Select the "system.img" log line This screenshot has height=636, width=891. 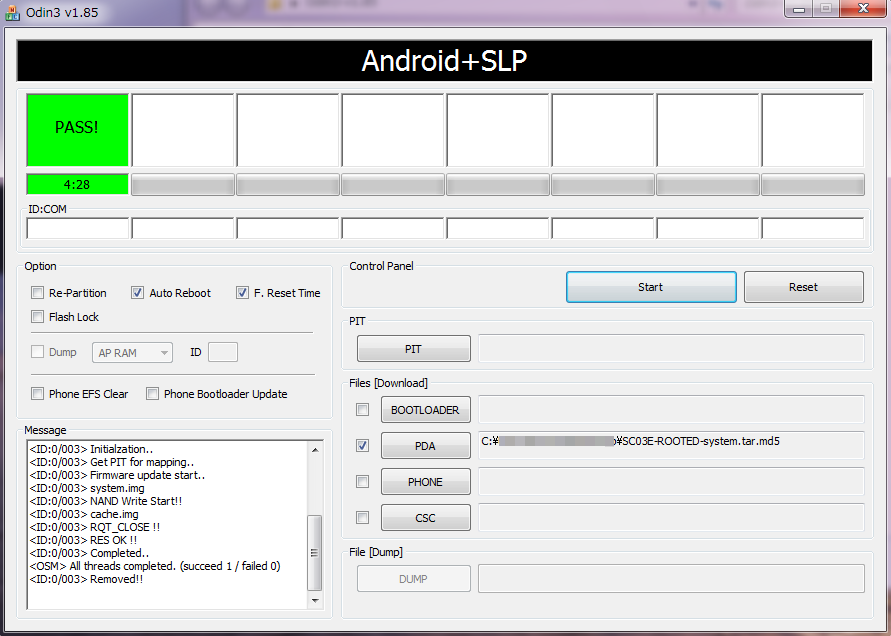pyautogui.click(x=87, y=488)
